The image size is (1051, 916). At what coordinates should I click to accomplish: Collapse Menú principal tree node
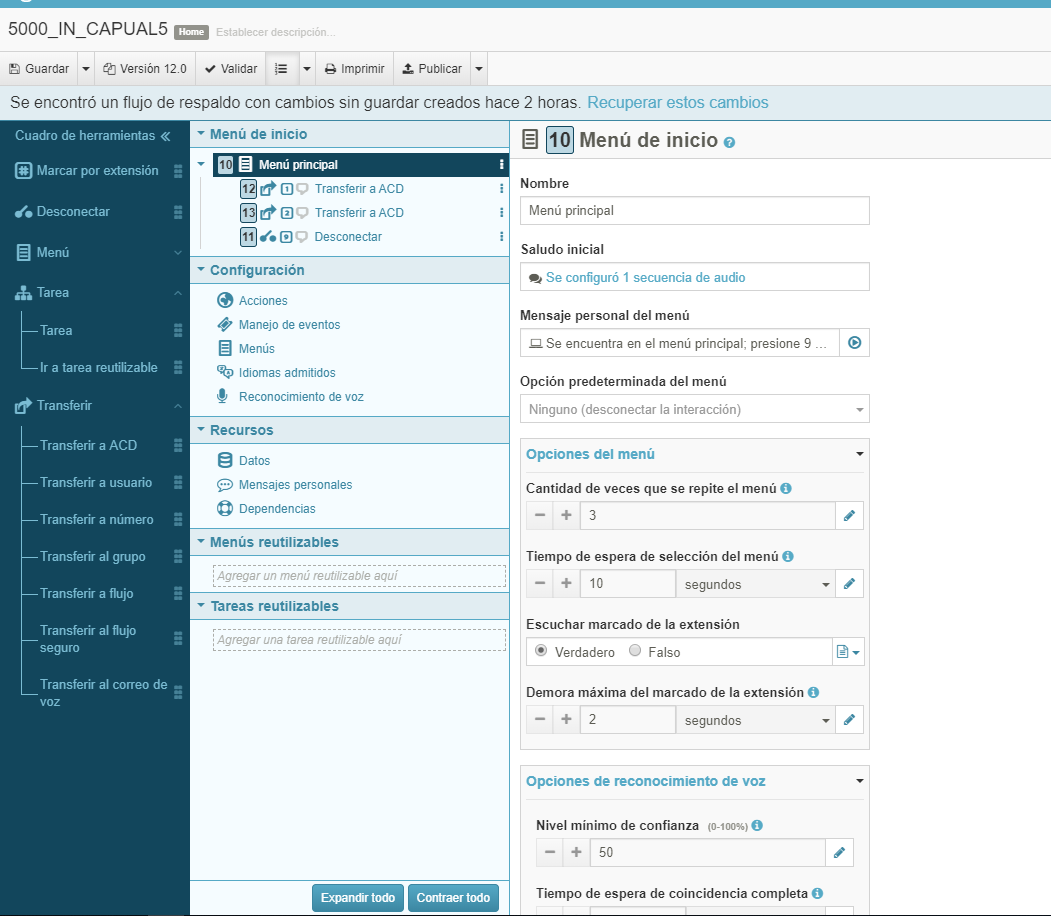coord(201,164)
